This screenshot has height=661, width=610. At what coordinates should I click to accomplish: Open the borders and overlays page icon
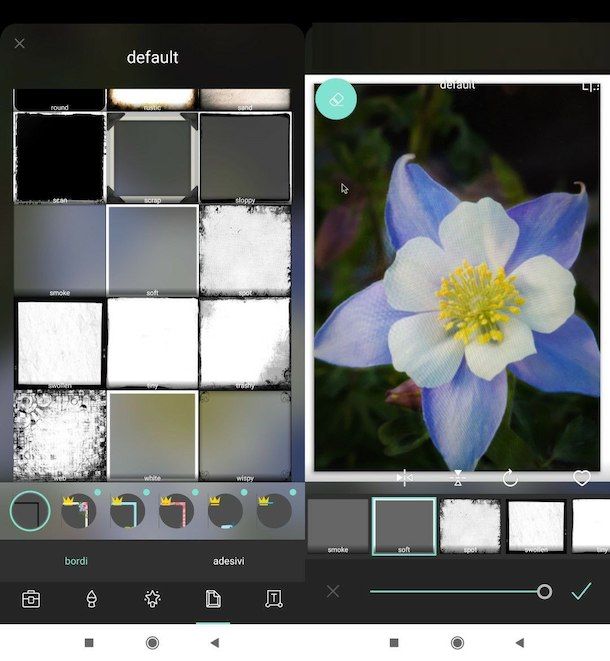(213, 599)
